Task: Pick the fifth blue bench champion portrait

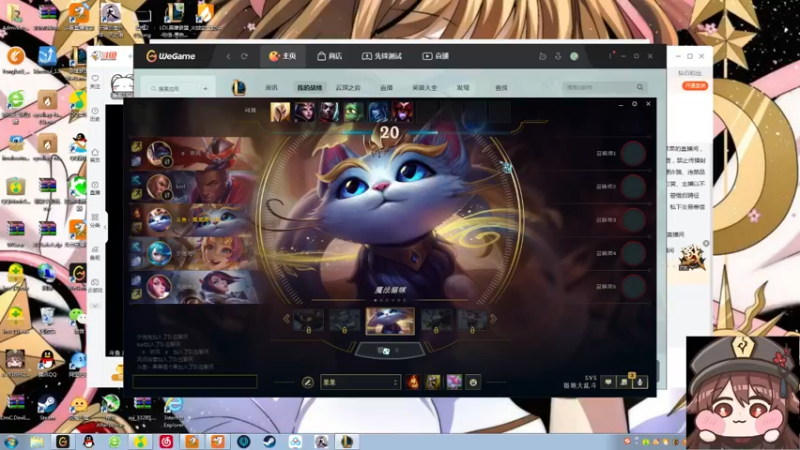Action: tap(378, 112)
